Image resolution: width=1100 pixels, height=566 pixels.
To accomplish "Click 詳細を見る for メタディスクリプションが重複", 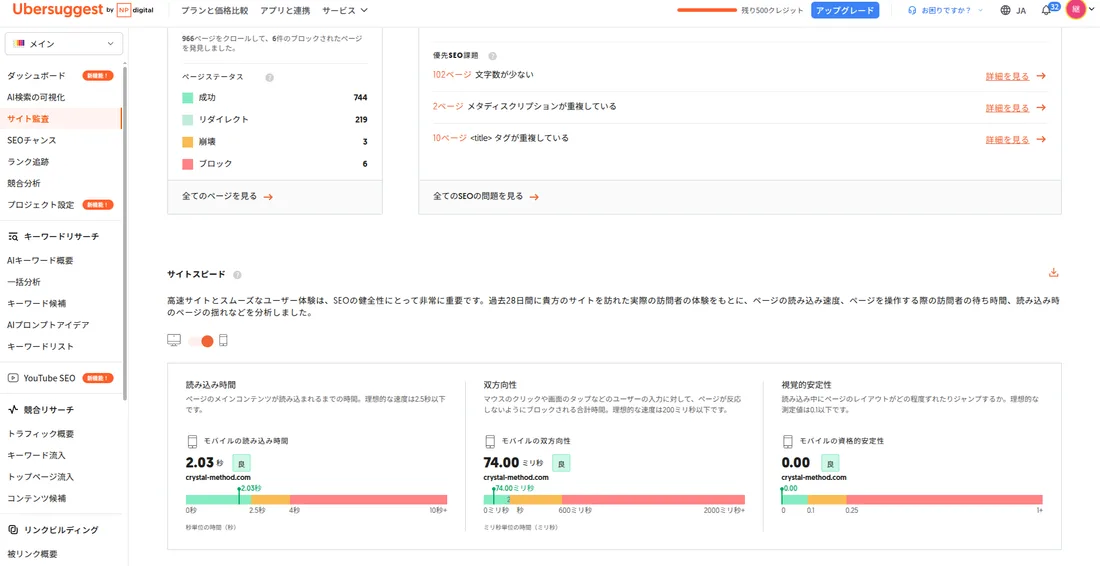I will pyautogui.click(x=1008, y=108).
